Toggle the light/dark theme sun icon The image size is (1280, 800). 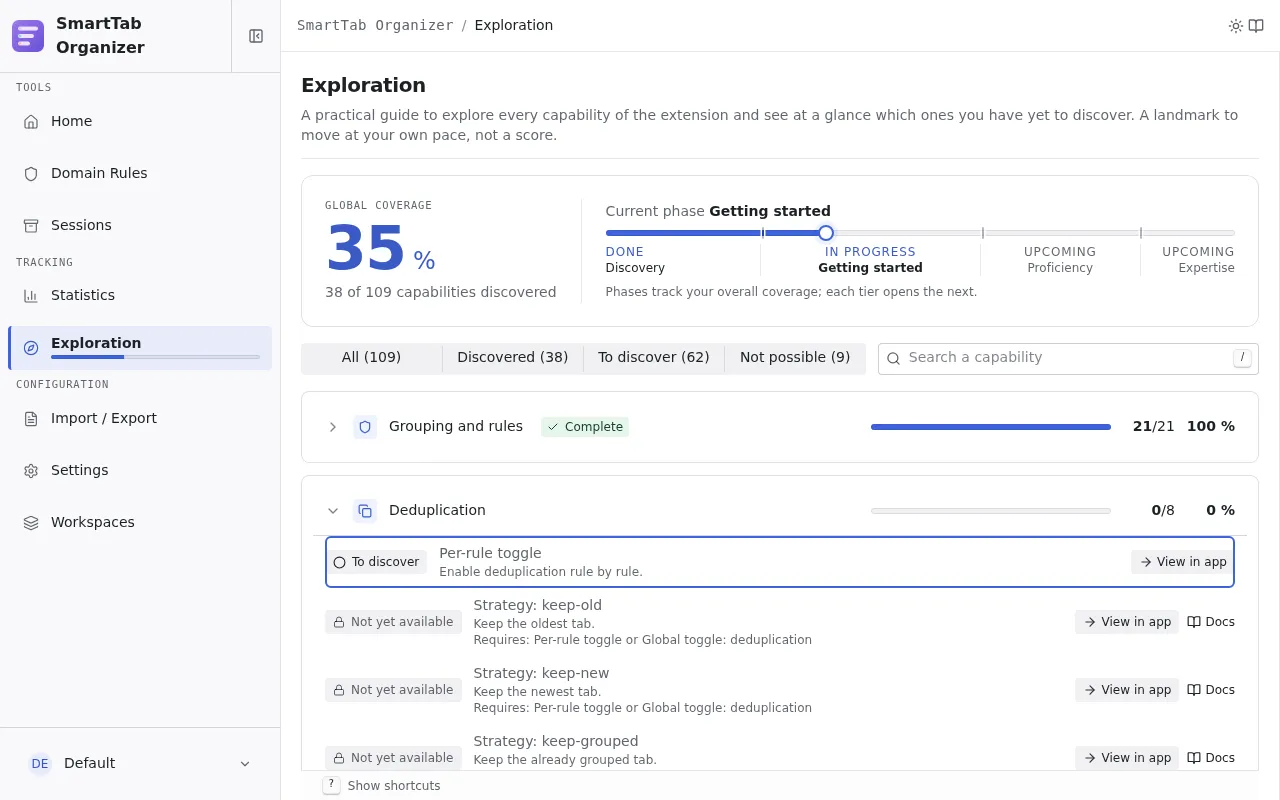click(1236, 26)
